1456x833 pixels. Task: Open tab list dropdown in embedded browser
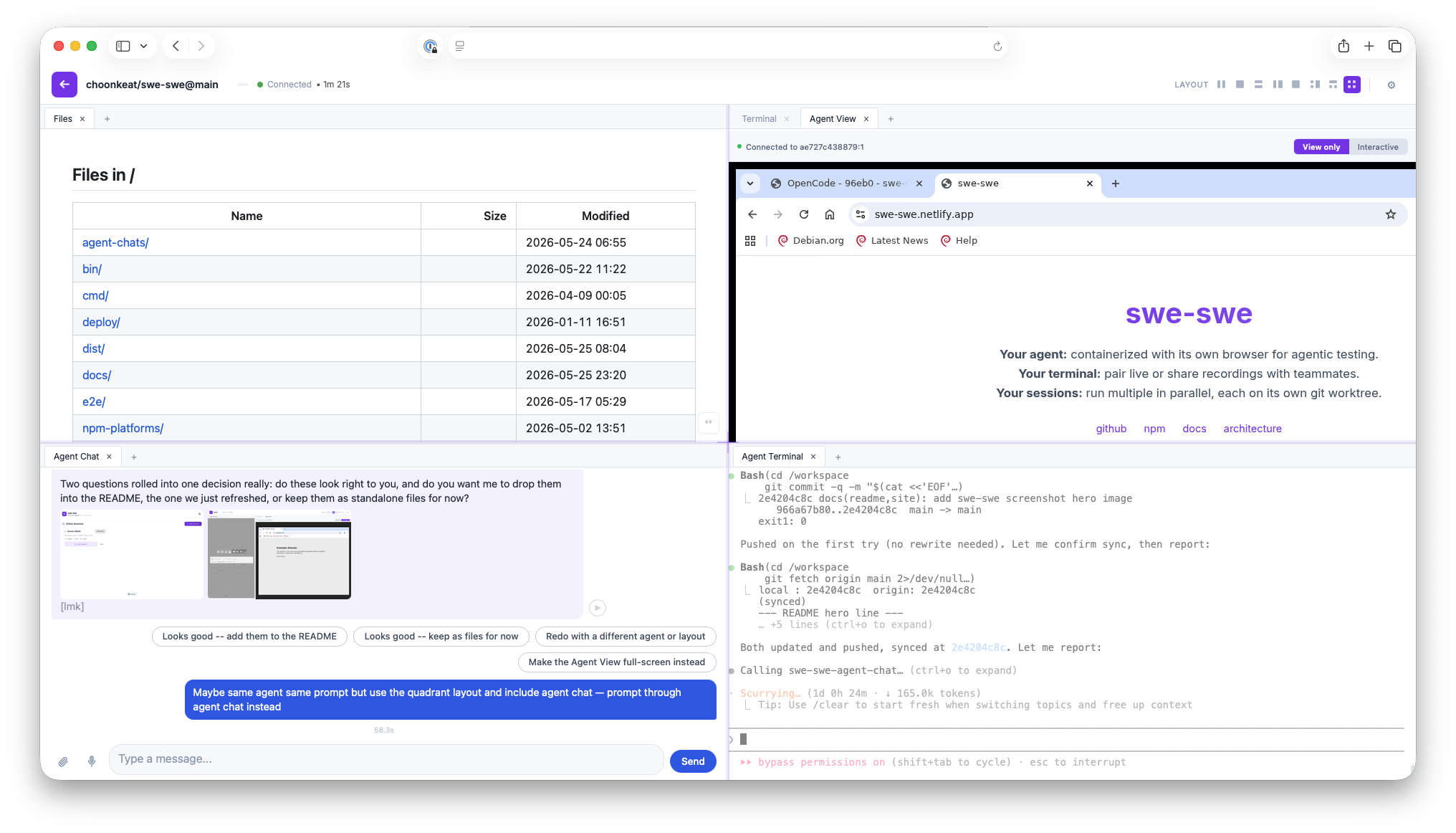[750, 184]
